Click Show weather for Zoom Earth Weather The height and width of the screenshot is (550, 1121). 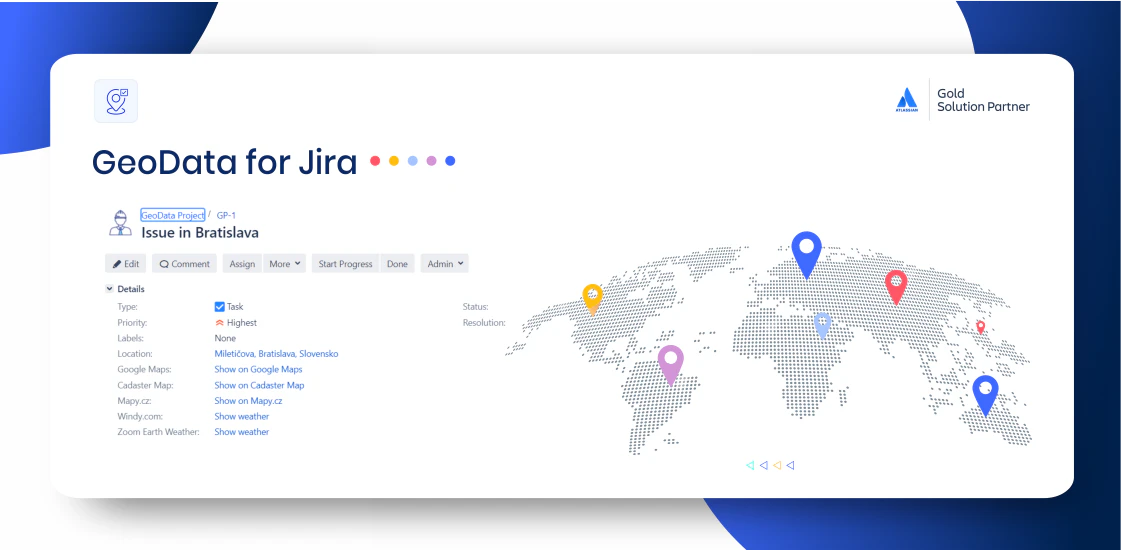242,432
